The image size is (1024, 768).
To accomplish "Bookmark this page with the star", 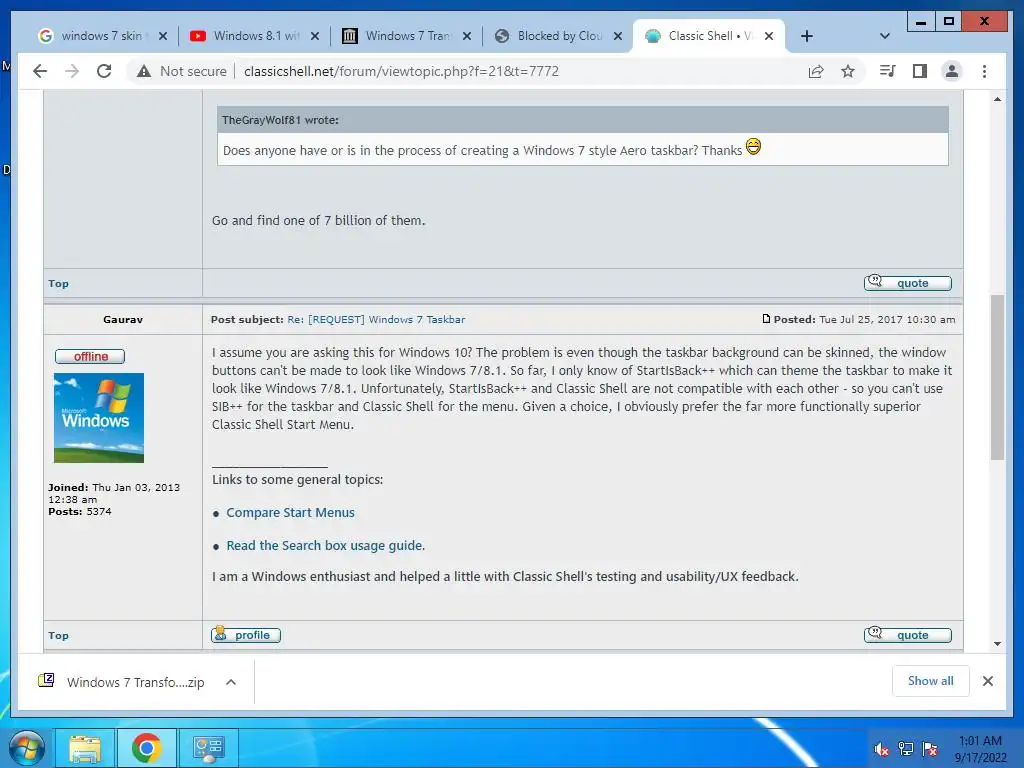I will click(x=848, y=71).
